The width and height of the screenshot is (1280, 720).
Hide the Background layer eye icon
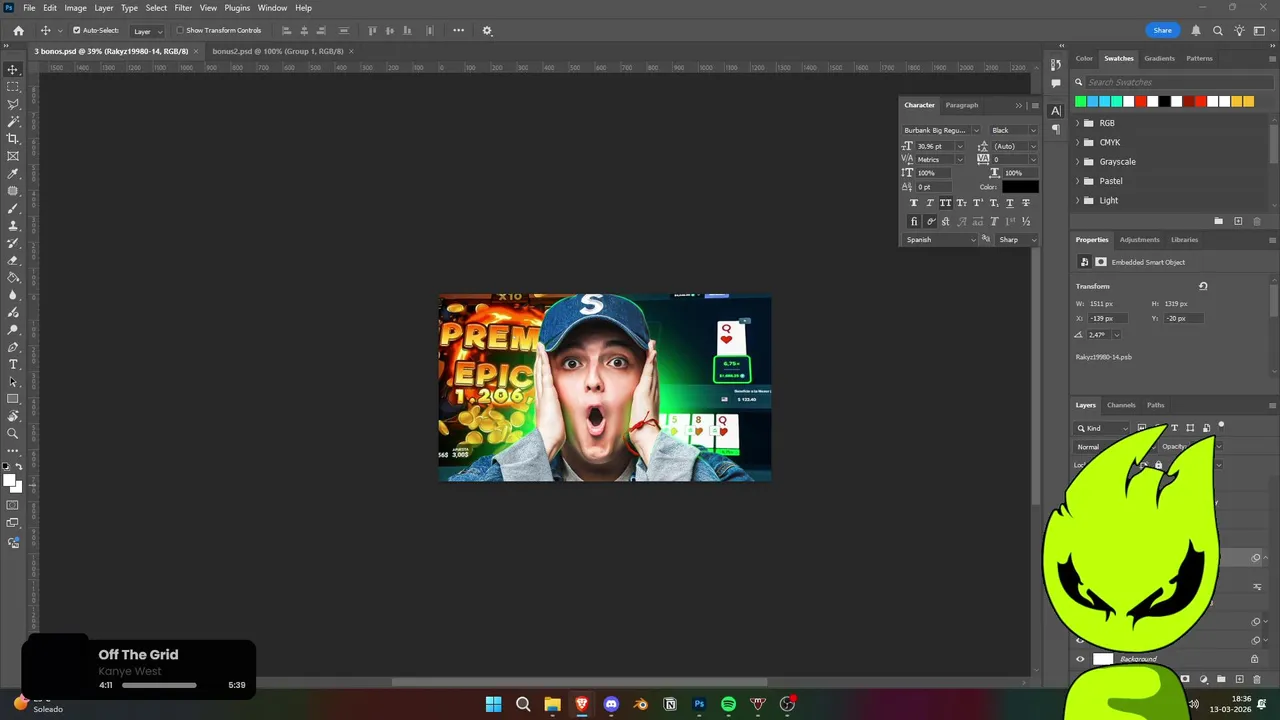click(x=1080, y=659)
